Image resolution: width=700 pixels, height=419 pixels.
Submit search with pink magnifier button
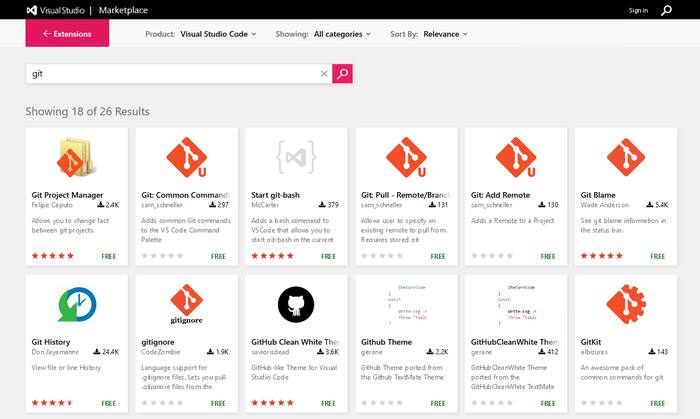[x=342, y=74]
